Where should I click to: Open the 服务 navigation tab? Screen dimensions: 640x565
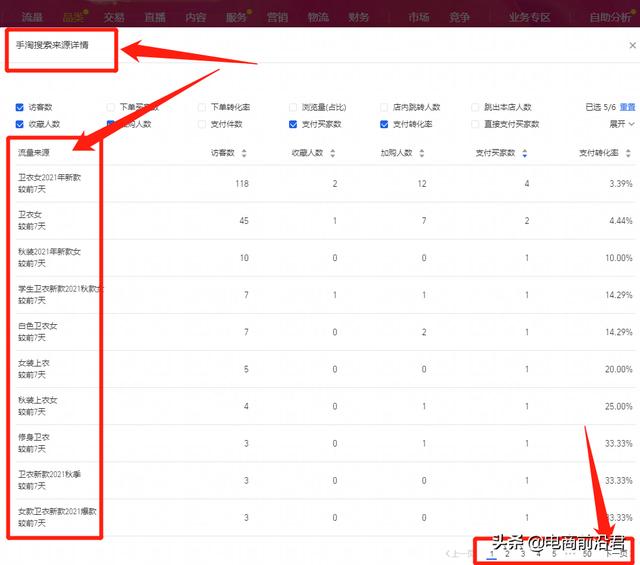point(236,17)
